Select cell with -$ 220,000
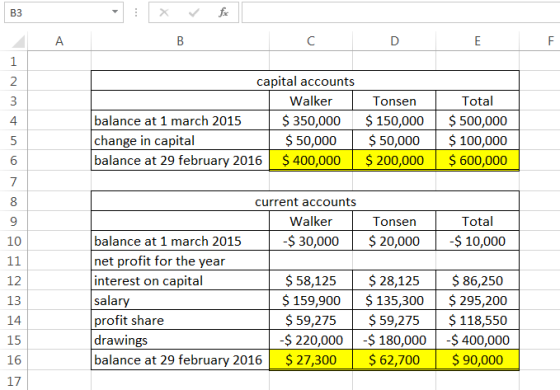This screenshot has width=560, height=390. 311,340
